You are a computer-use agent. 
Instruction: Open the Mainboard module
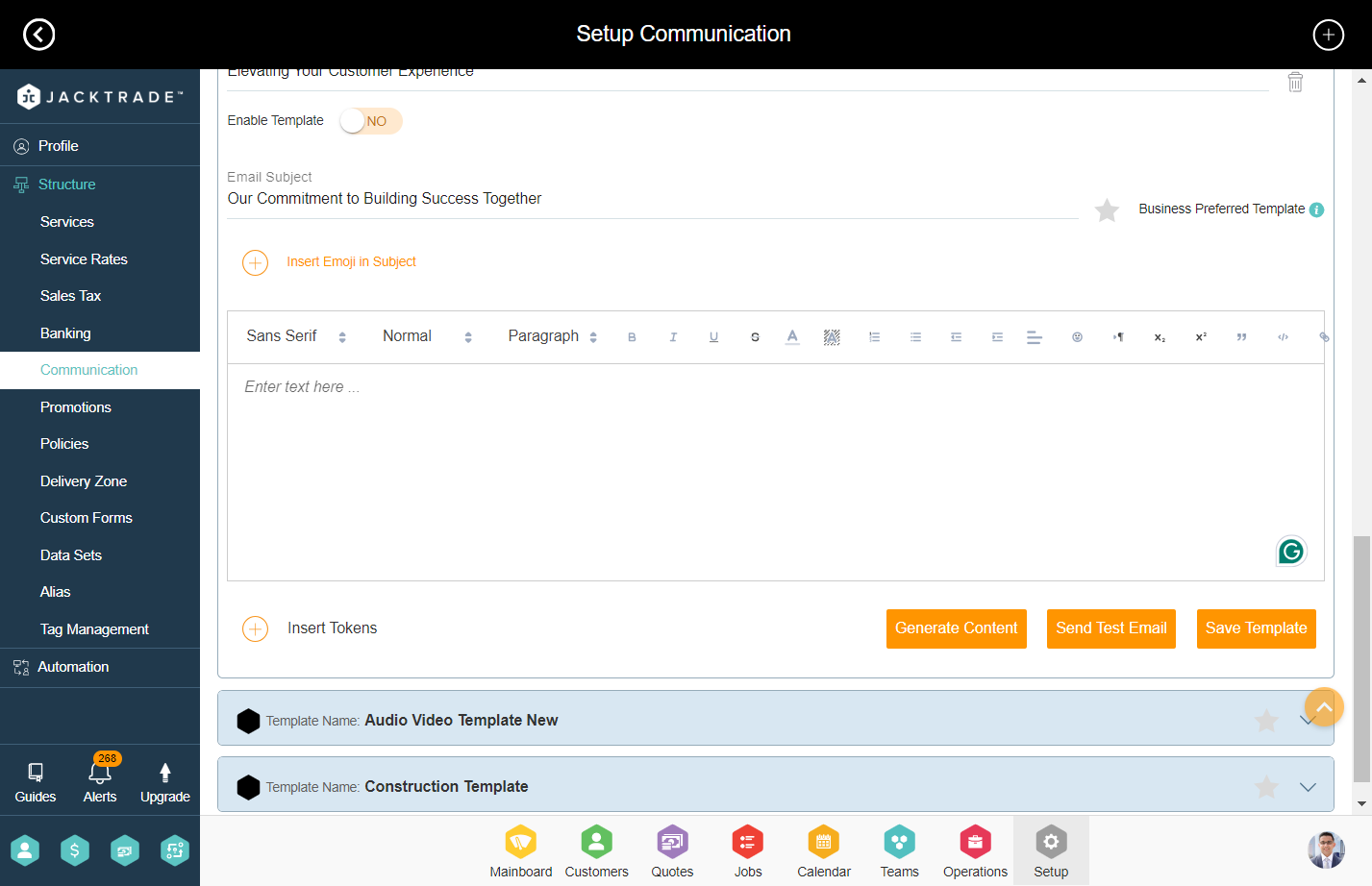coord(521,851)
